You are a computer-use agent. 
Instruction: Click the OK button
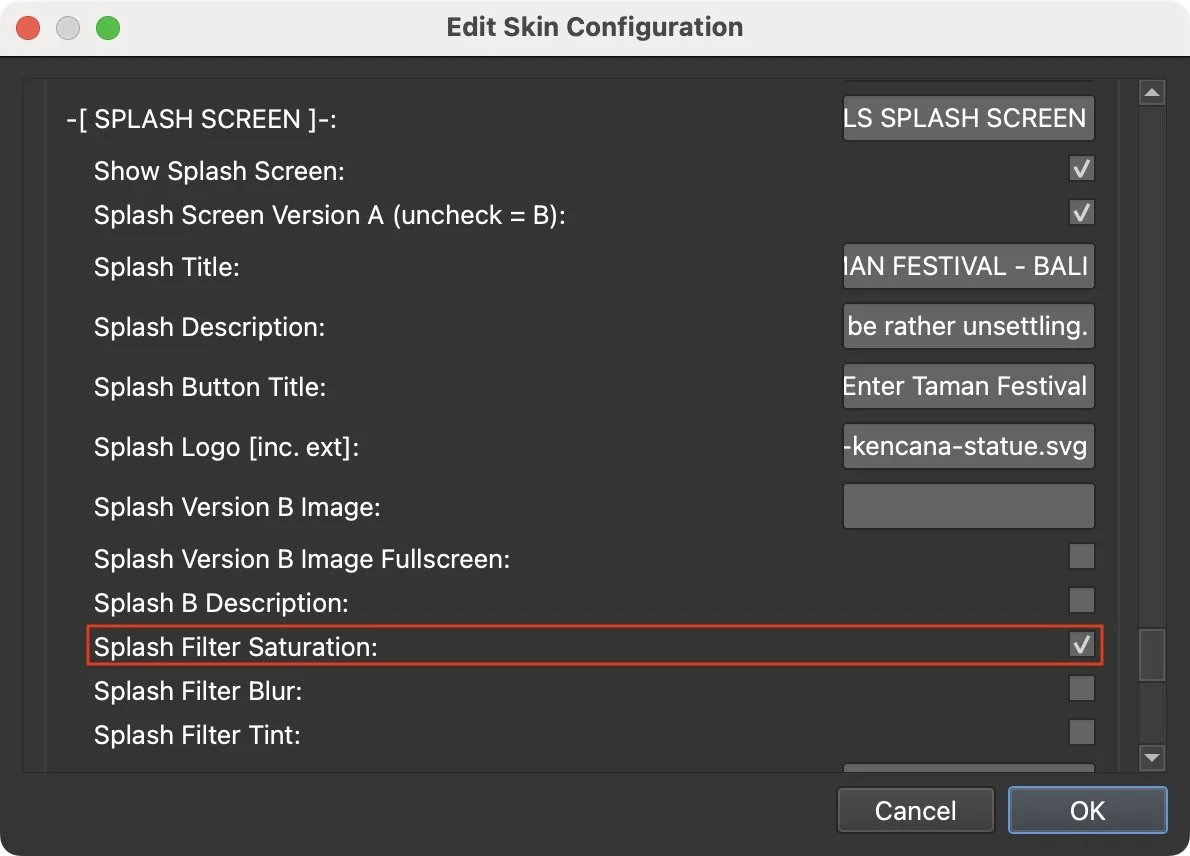click(1087, 810)
